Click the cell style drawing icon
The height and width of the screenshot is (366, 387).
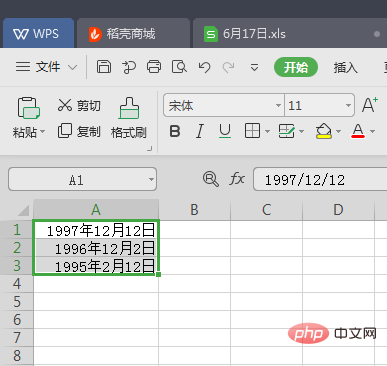coord(286,131)
